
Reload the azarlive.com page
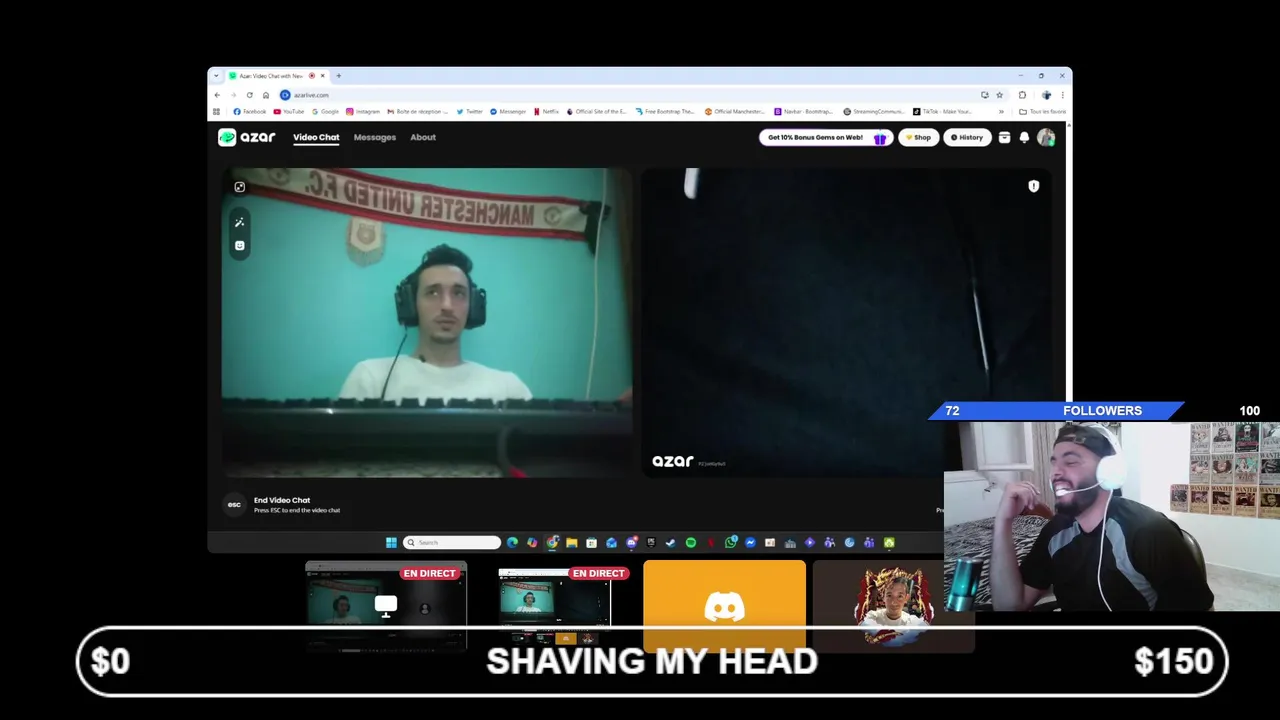click(249, 95)
